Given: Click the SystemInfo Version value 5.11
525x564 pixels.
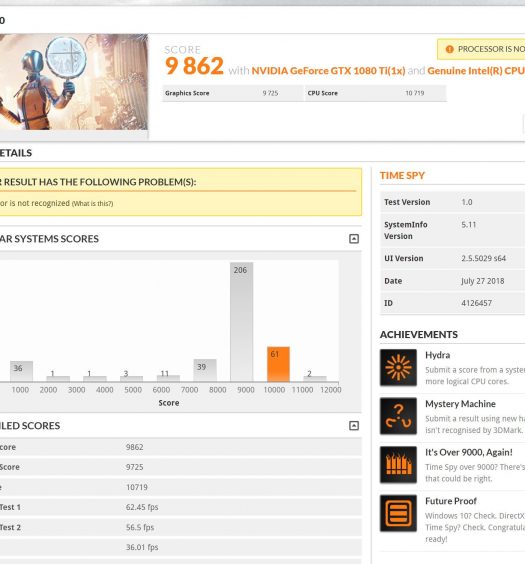Looking at the screenshot, I should point(469,225).
